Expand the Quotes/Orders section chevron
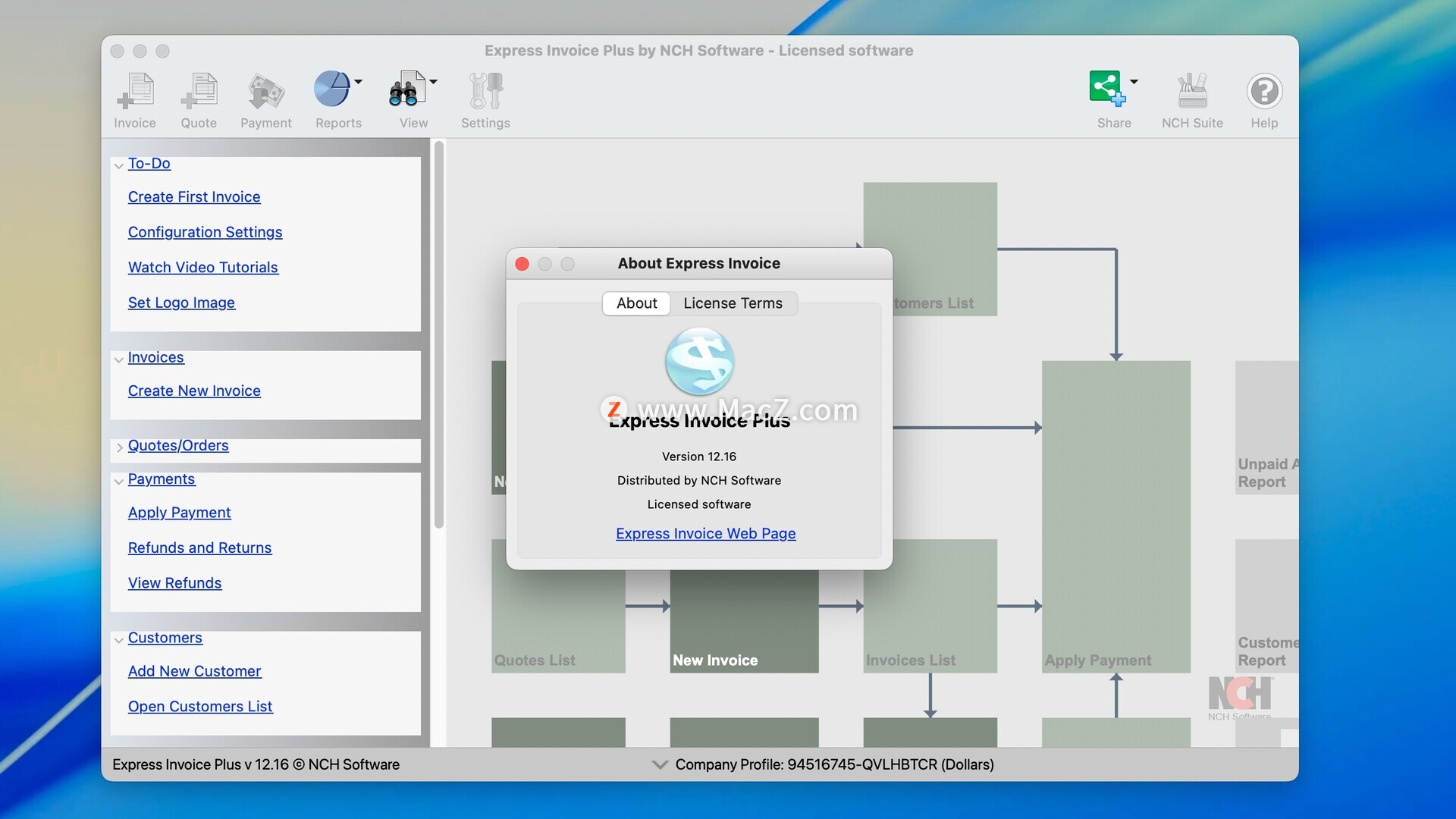The height and width of the screenshot is (819, 1456). (119, 447)
